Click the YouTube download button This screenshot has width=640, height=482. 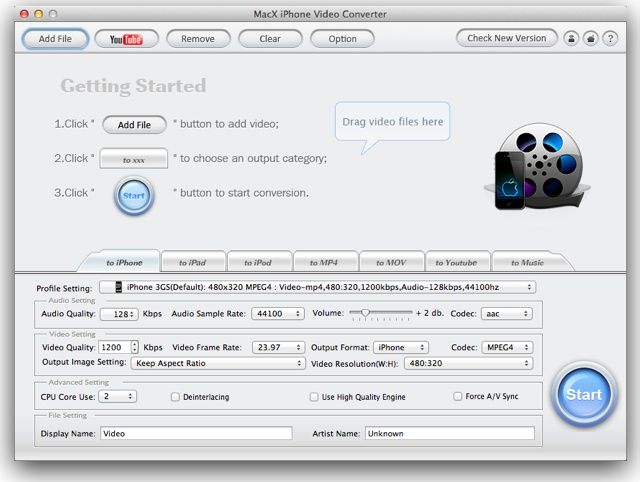(126, 39)
